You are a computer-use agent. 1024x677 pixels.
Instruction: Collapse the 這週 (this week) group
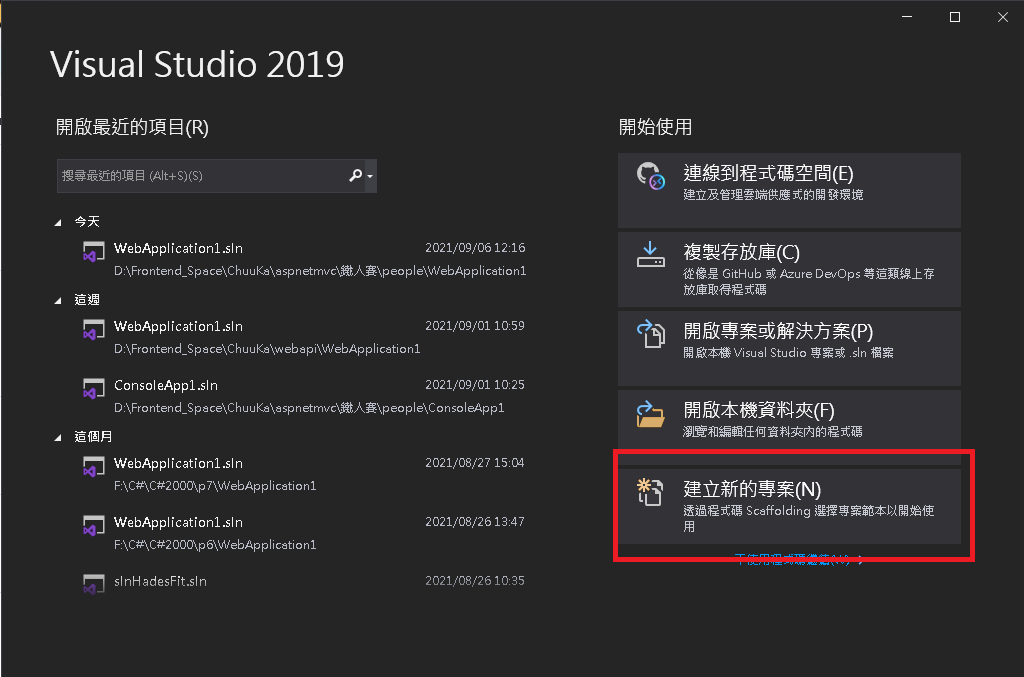pos(58,300)
